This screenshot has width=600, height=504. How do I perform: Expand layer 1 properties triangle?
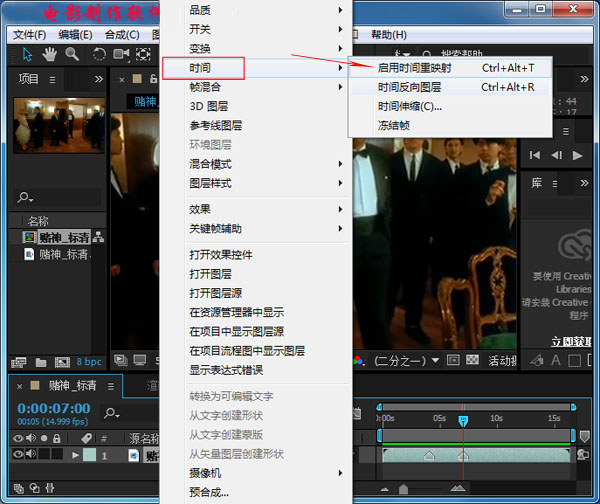coord(75,455)
